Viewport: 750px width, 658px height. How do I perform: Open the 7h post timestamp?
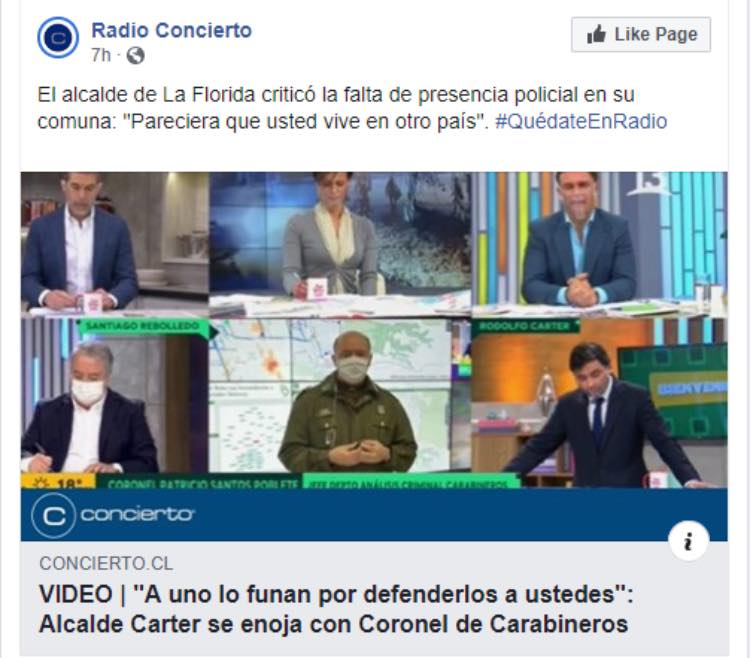pos(100,55)
